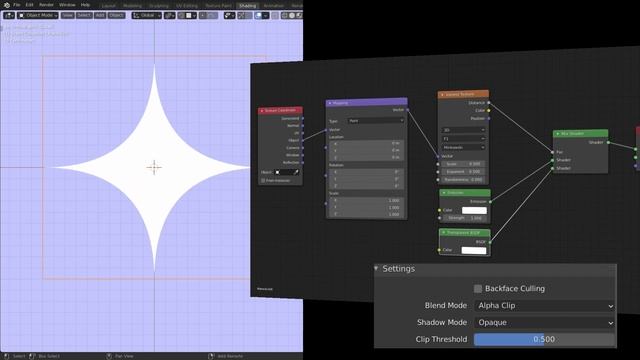Image resolution: width=640 pixels, height=360 pixels.
Task: Click the Mapping Scale X field
Action: 366,200
